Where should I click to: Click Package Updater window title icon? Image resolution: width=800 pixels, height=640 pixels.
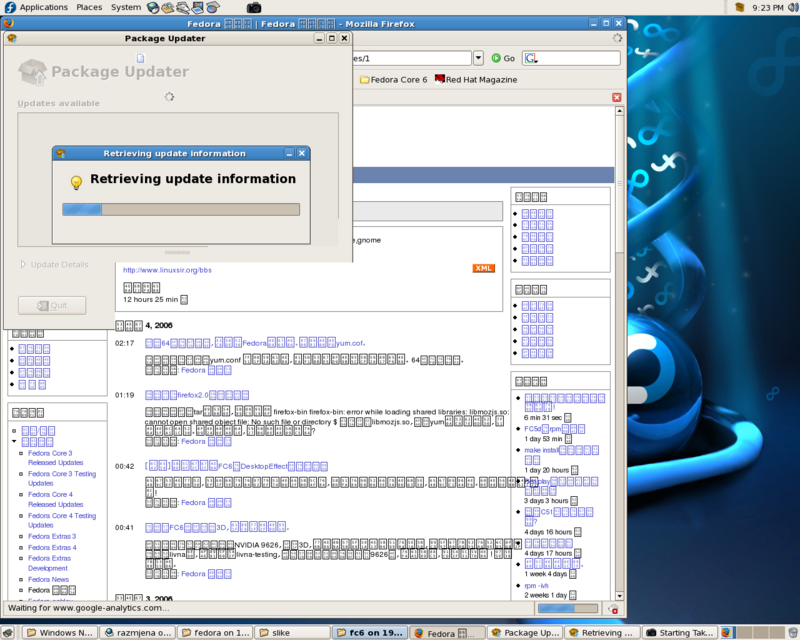click(12, 38)
